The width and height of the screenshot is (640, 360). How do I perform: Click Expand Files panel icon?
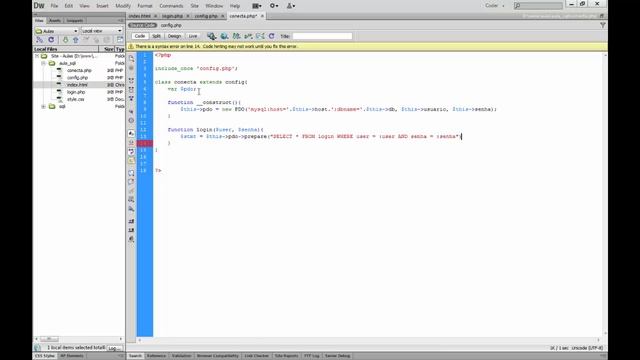pyautogui.click(x=120, y=40)
